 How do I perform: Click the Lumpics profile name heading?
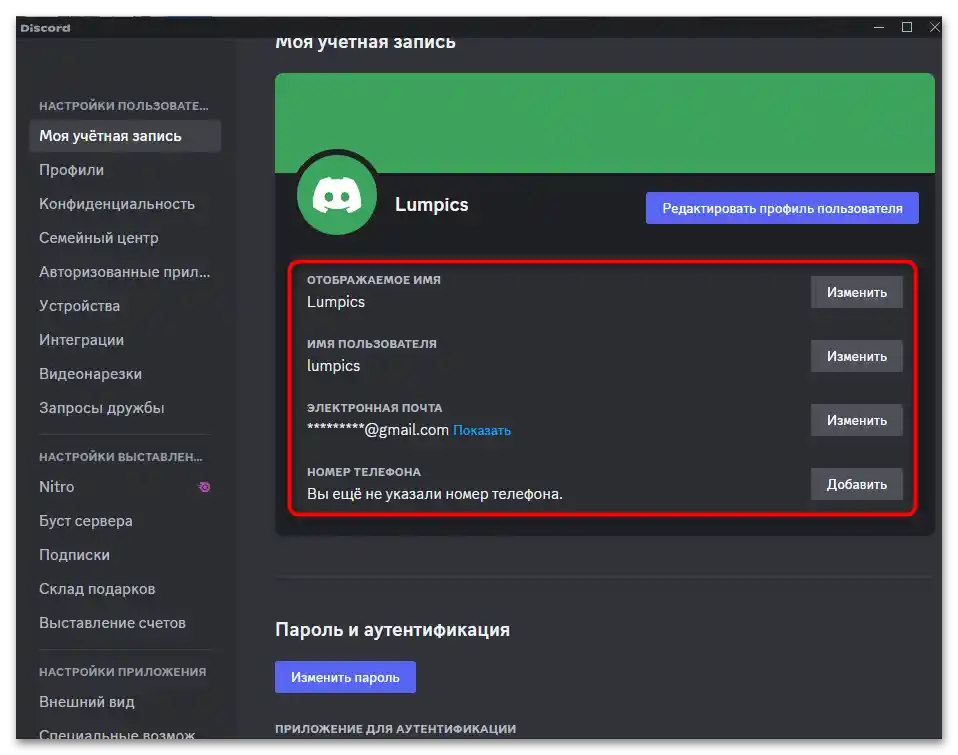[431, 205]
